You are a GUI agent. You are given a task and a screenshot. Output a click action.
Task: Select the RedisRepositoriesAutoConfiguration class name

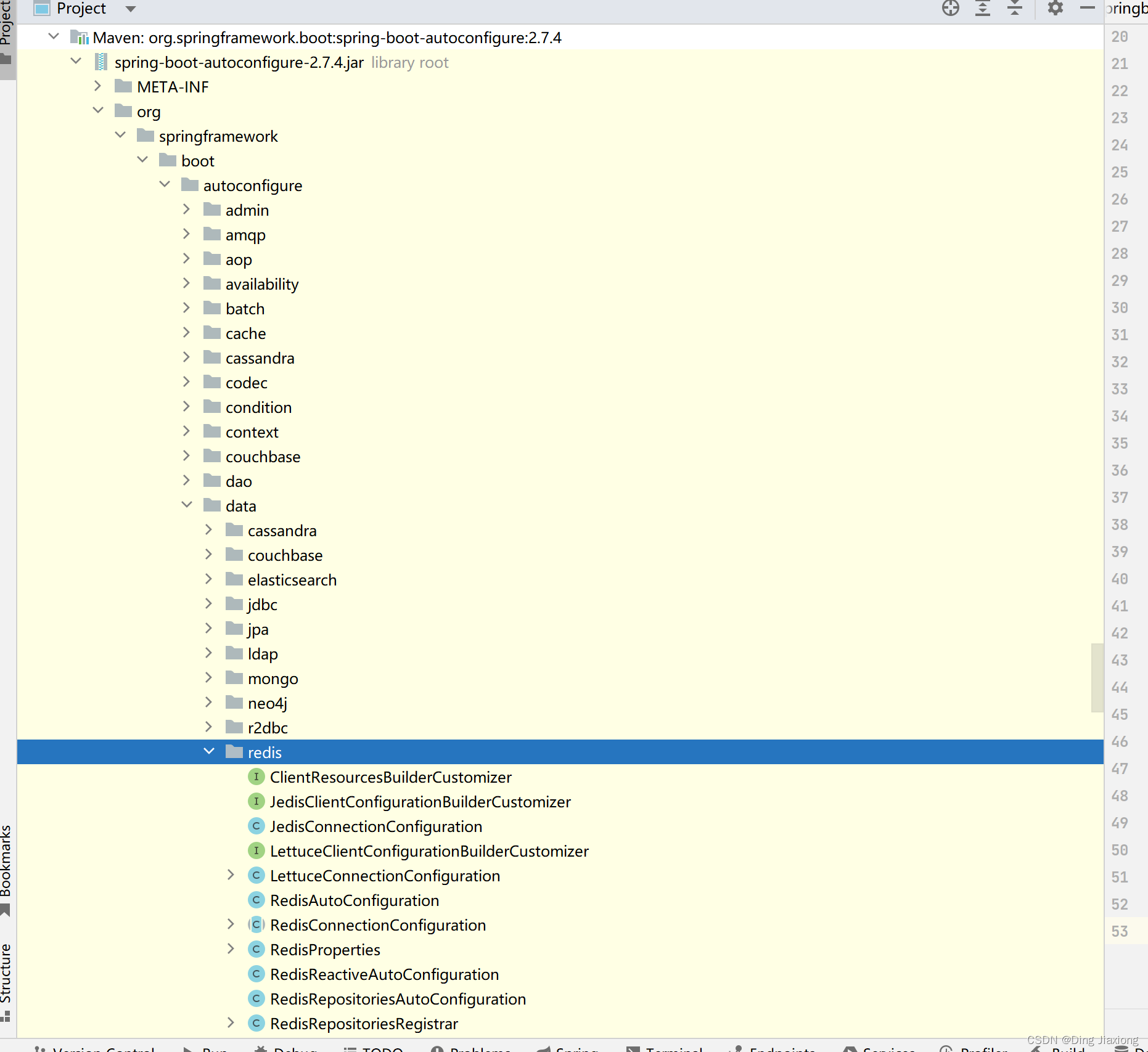click(398, 999)
